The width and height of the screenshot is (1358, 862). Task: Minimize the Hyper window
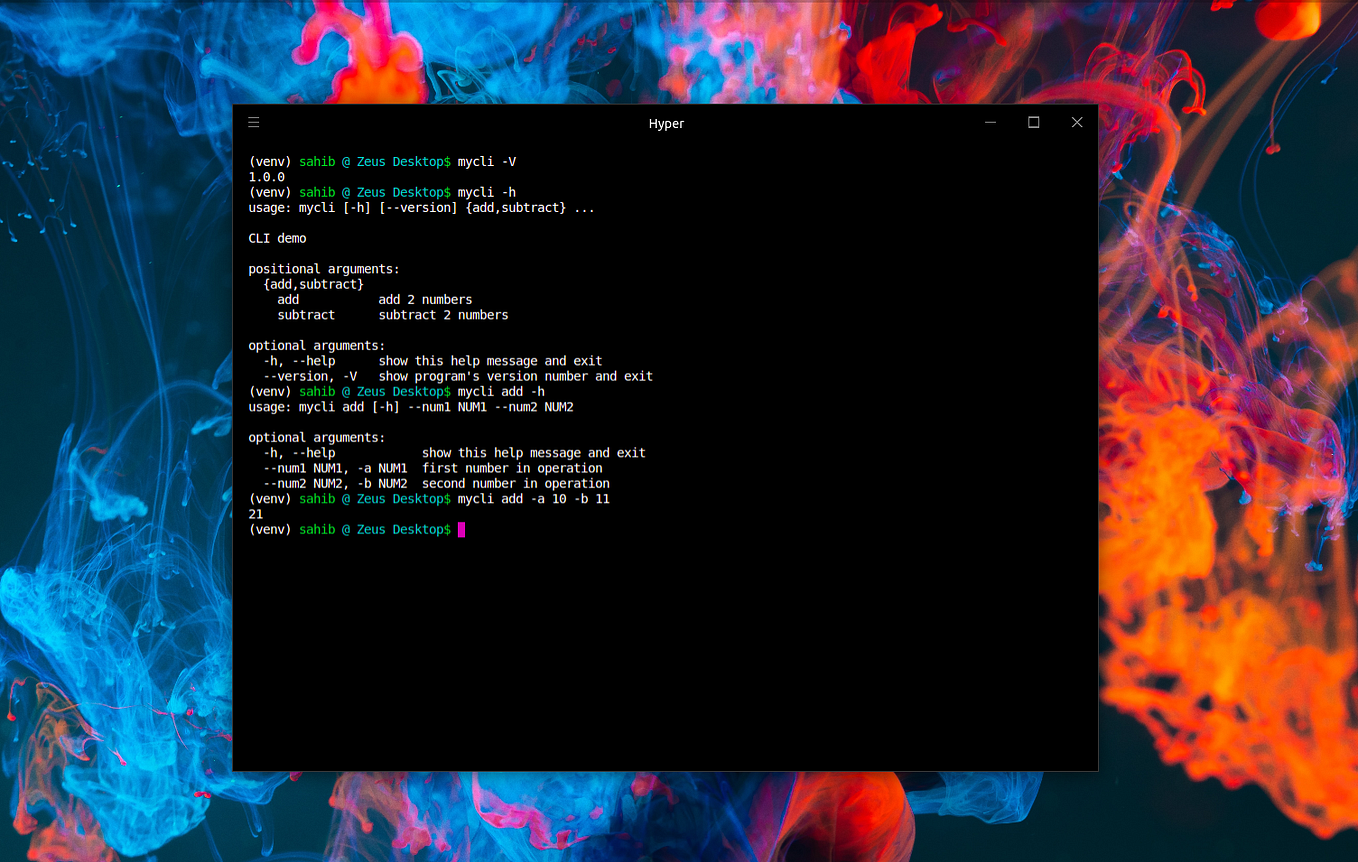[x=989, y=122]
